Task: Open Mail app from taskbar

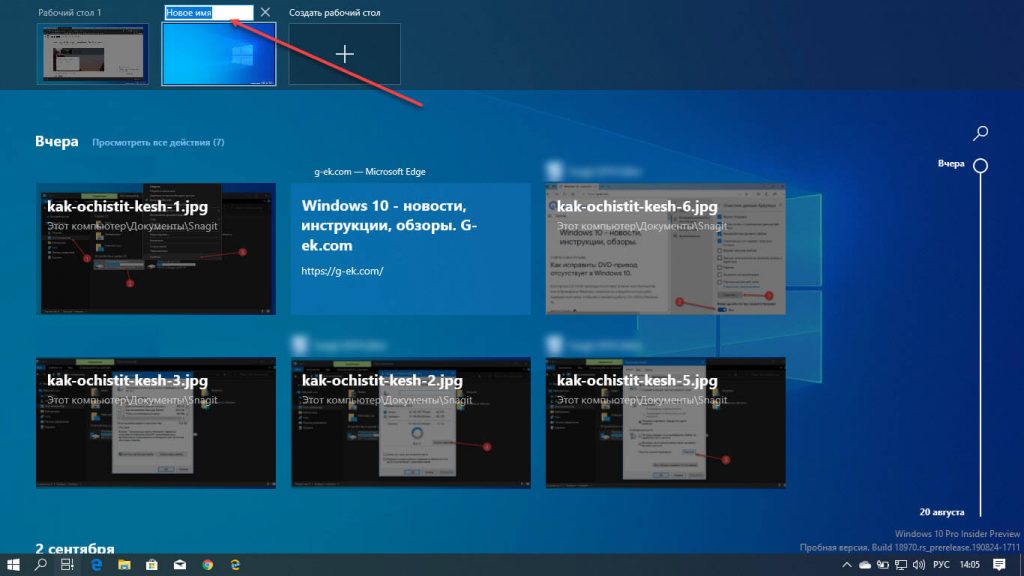Action: click(180, 564)
